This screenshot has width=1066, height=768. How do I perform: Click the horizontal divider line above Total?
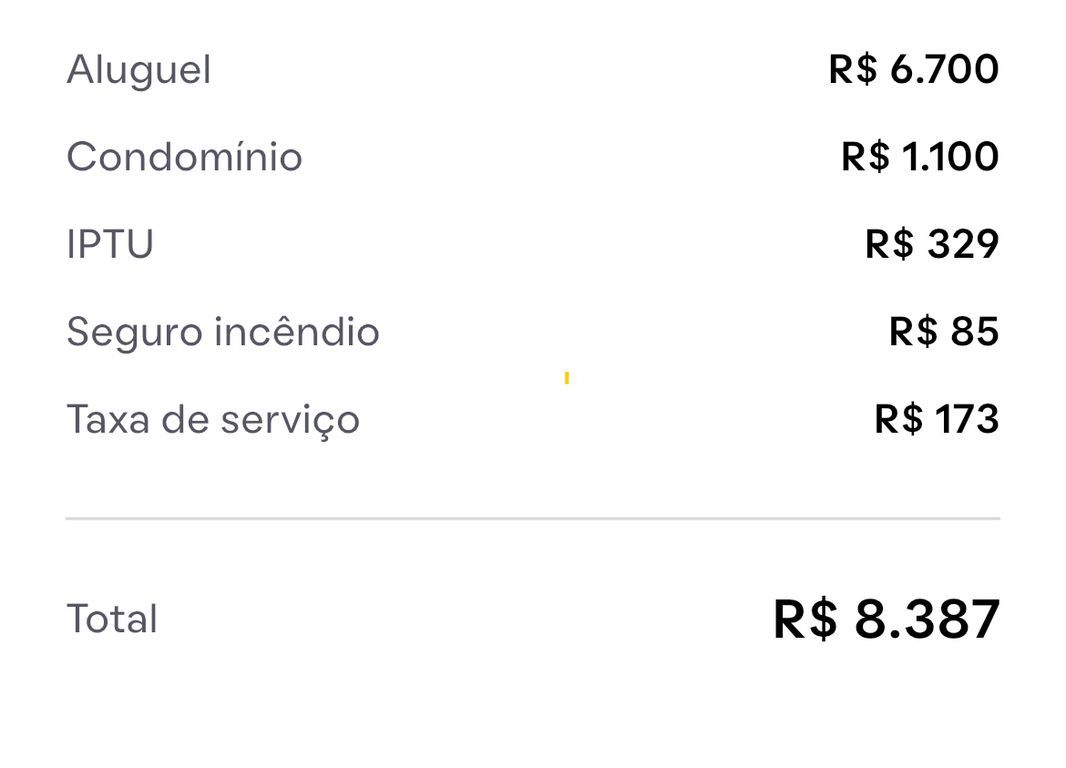532,519
